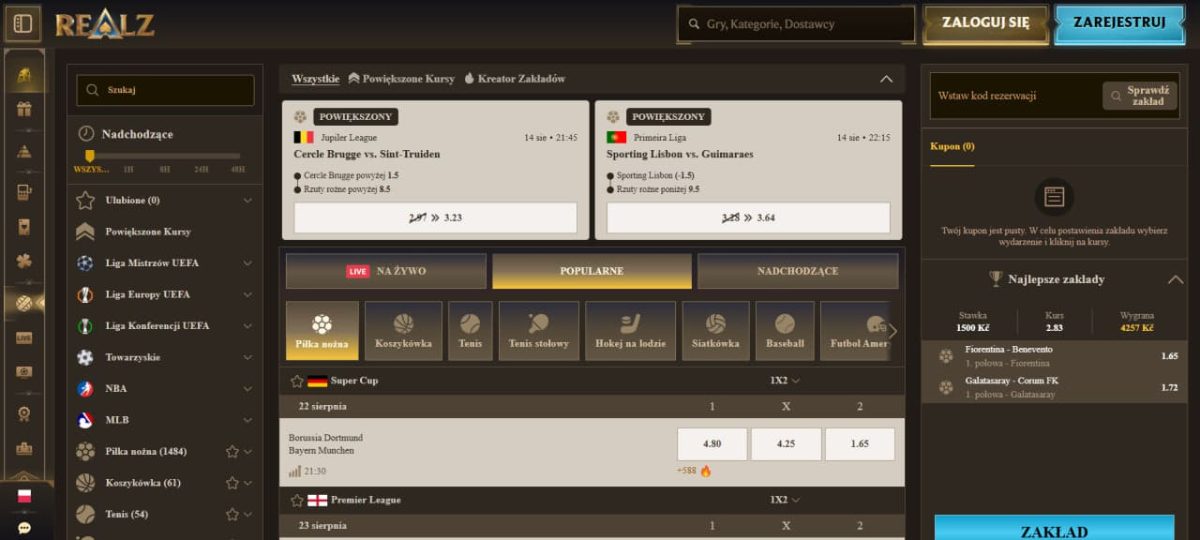Open the pyramid icon in left sidebar
This screenshot has height=540, width=1200.
click(x=24, y=152)
